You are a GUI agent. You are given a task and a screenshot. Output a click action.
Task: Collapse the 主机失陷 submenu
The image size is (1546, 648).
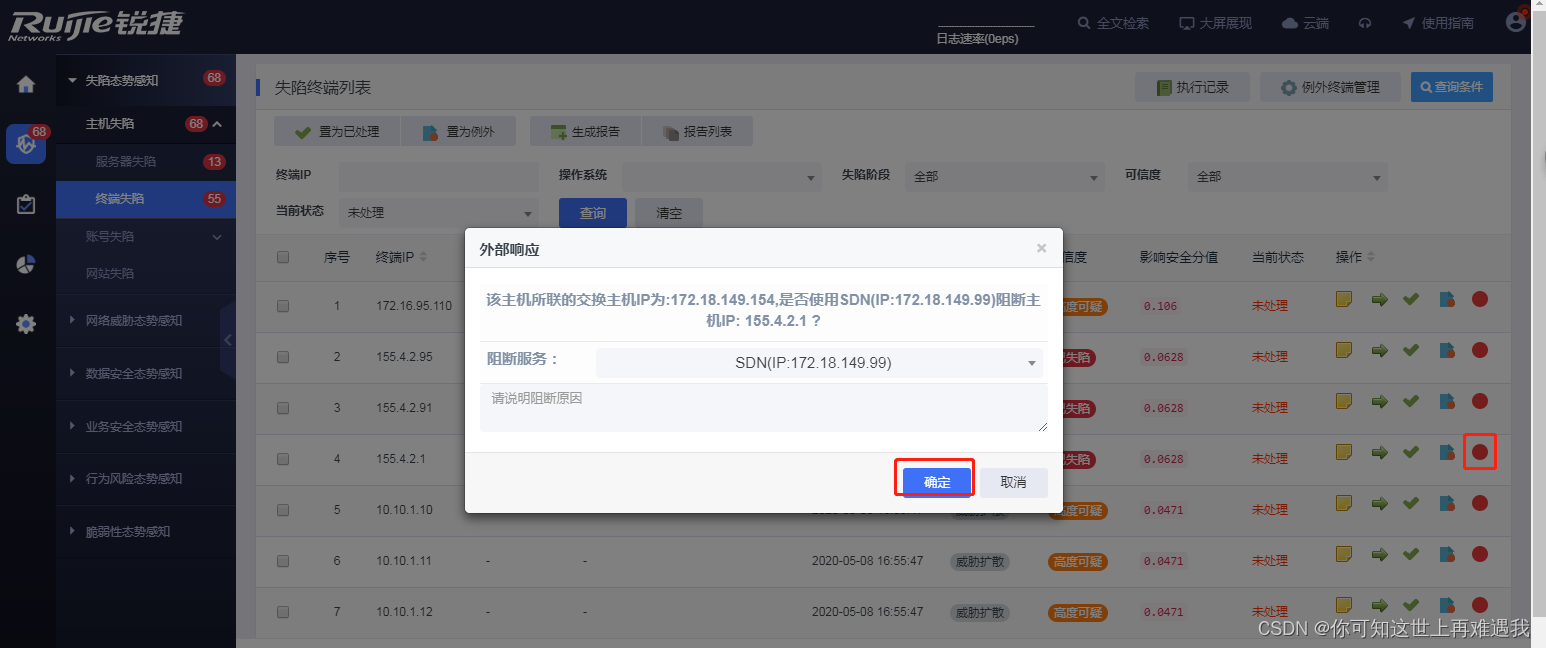click(146, 124)
